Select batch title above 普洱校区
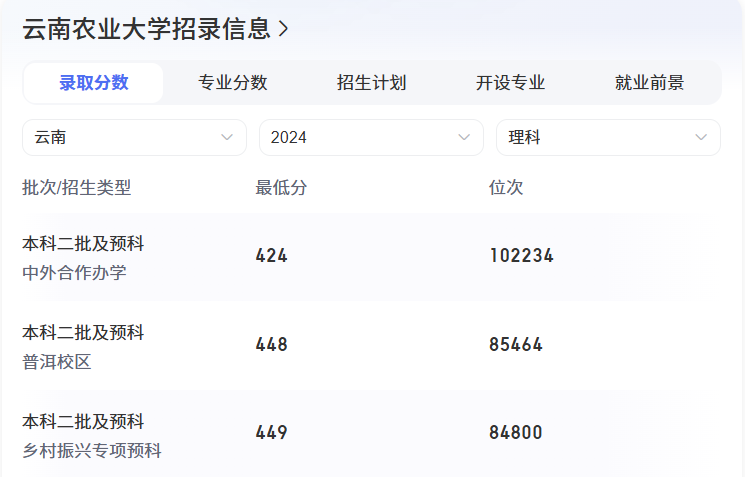 (83, 332)
